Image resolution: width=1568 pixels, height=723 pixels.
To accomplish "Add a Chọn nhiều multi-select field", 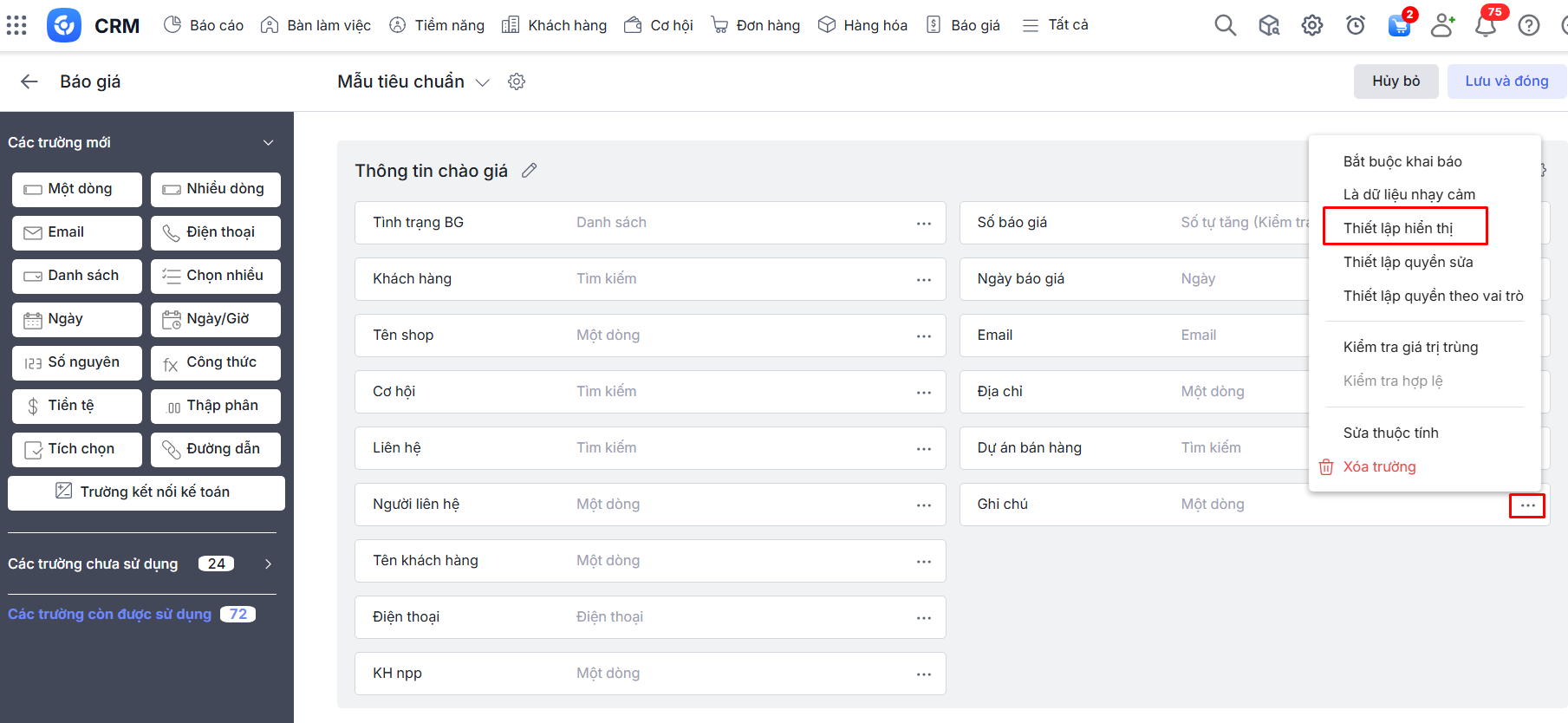I will [x=216, y=276].
